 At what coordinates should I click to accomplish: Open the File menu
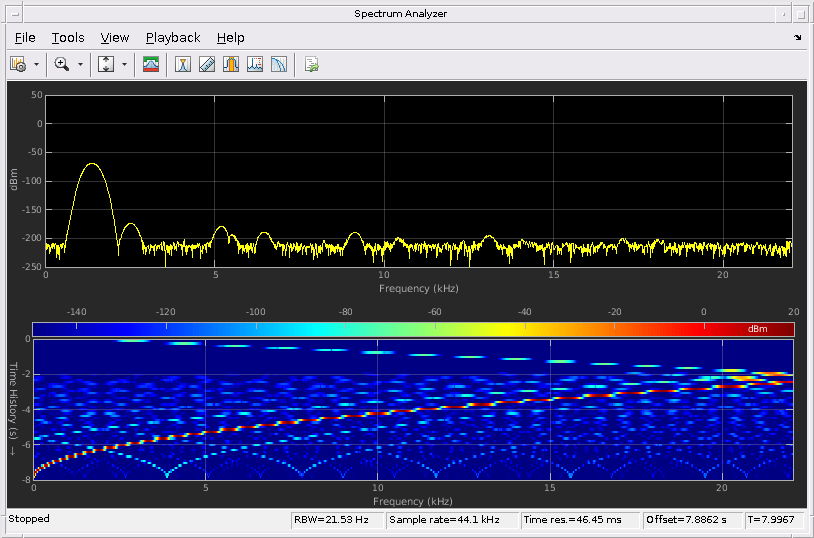(x=25, y=38)
